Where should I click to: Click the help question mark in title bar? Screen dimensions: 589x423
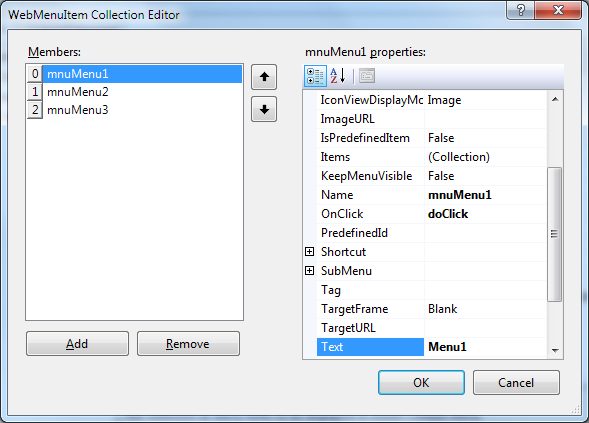(x=521, y=10)
